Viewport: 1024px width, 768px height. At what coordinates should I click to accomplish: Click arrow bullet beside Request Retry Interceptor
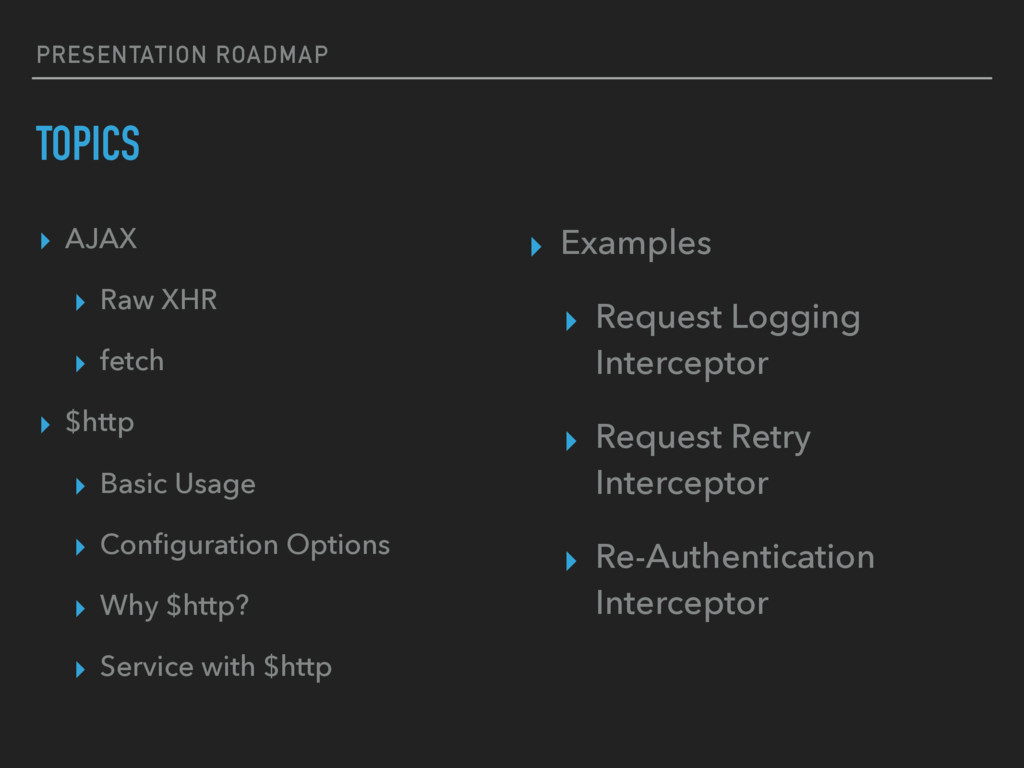571,441
